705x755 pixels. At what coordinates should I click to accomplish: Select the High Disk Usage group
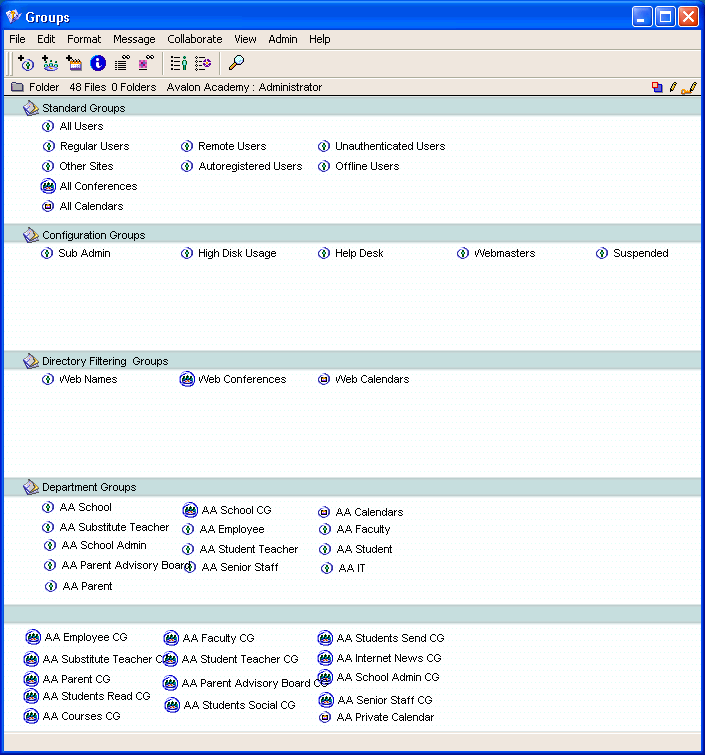pyautogui.click(x=236, y=253)
